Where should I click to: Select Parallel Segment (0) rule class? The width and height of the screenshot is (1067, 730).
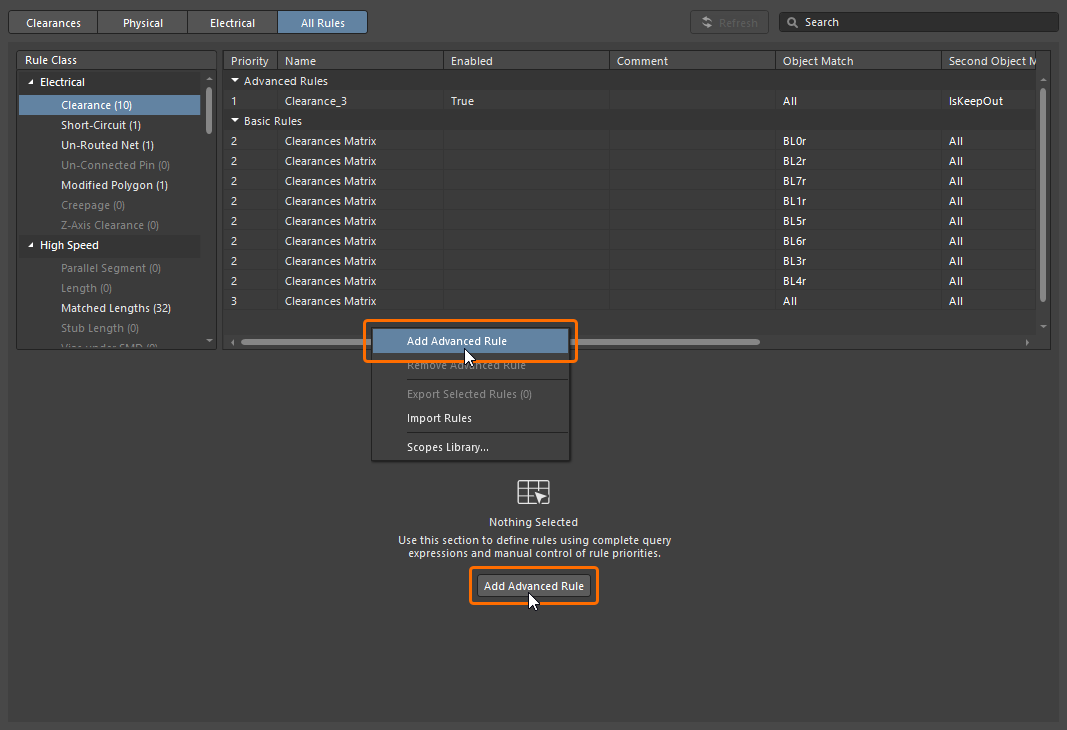(111, 268)
